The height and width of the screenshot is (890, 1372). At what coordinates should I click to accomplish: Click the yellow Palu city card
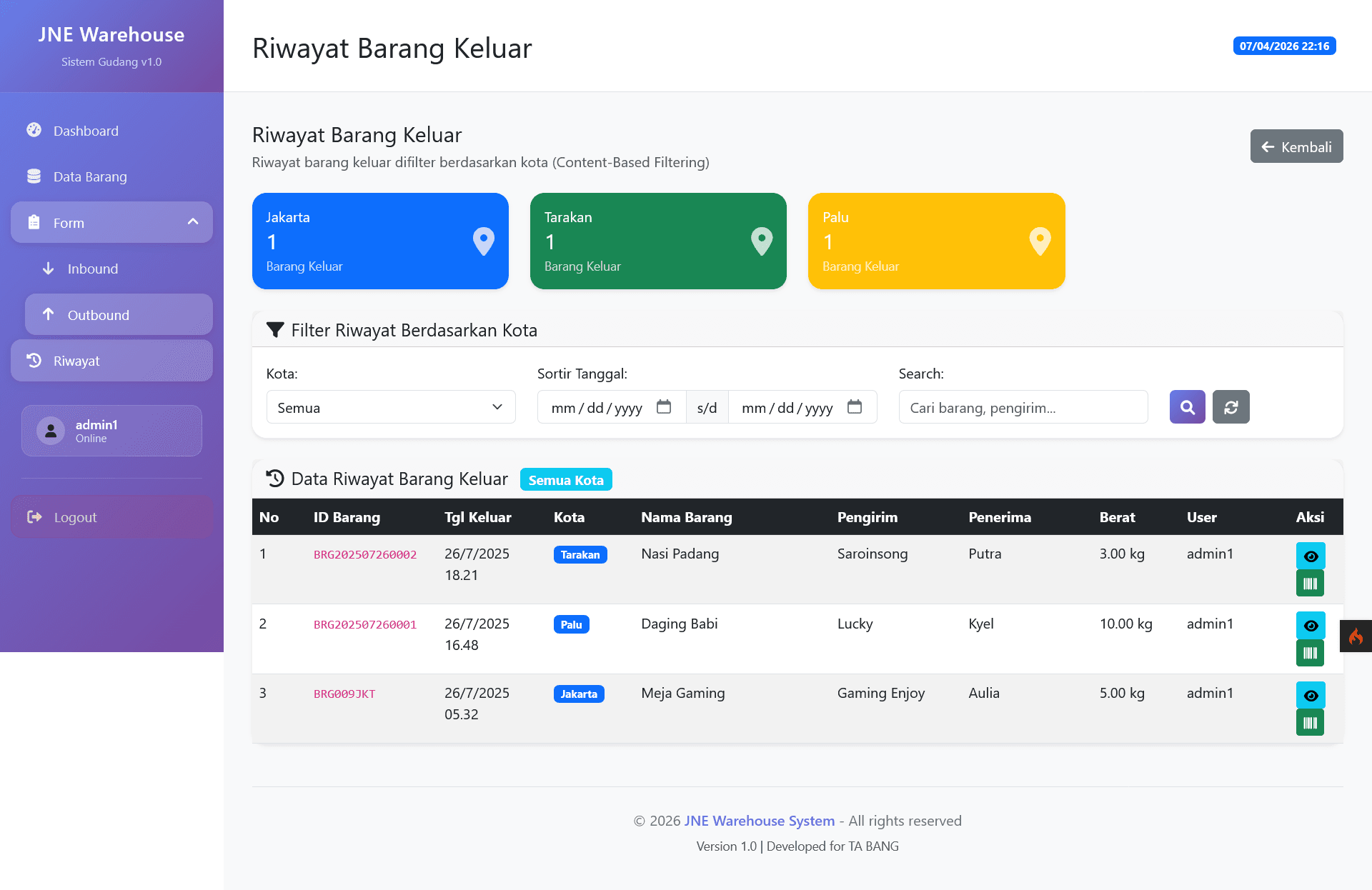pos(936,241)
